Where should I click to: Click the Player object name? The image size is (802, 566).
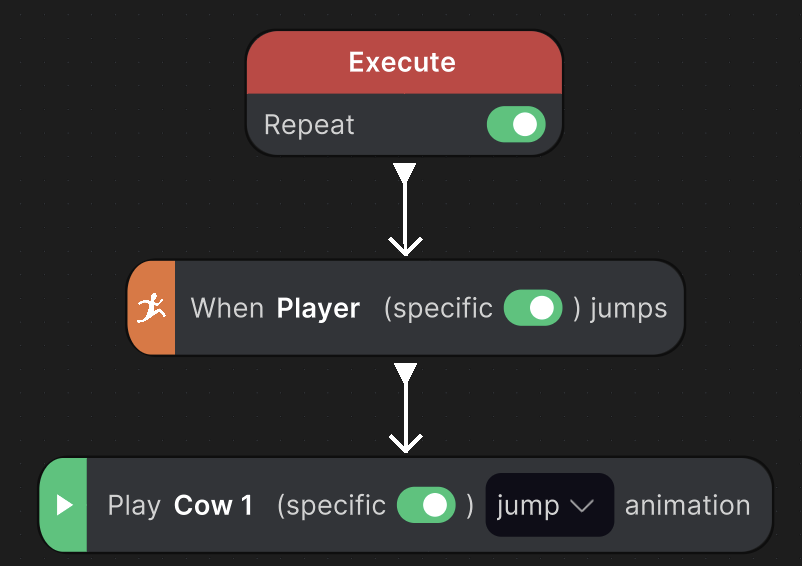(x=318, y=308)
